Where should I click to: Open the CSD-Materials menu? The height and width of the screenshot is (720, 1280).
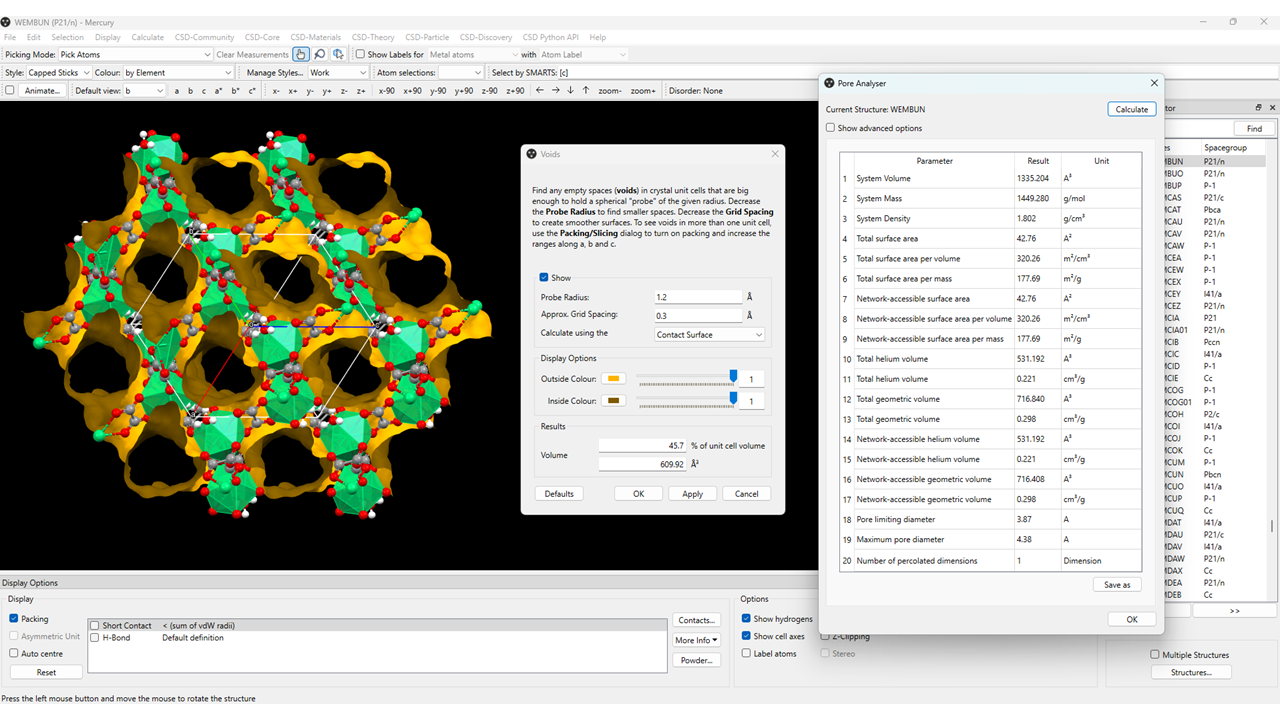pyautogui.click(x=316, y=36)
